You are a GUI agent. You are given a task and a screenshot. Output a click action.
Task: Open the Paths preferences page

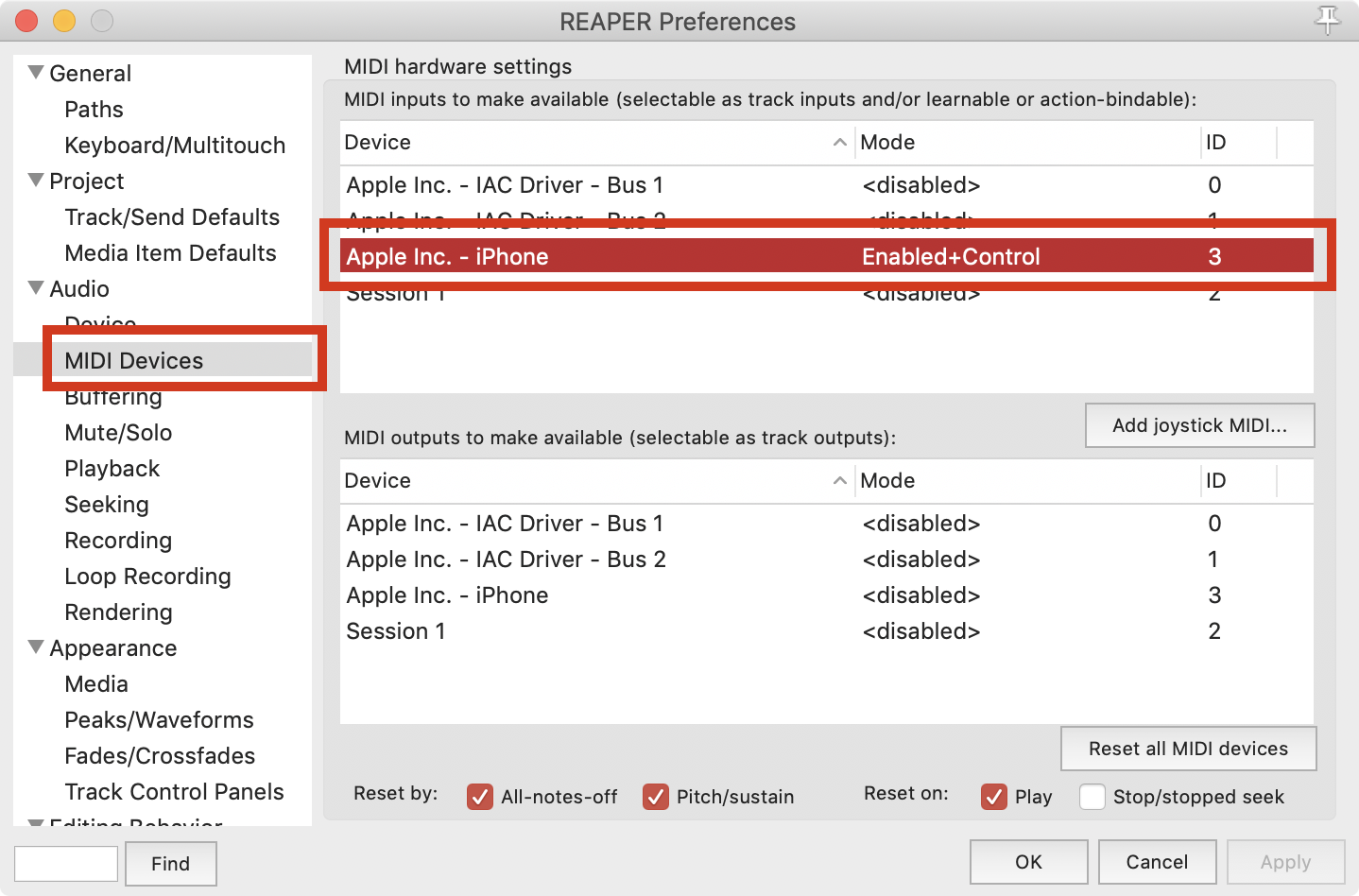[94, 110]
